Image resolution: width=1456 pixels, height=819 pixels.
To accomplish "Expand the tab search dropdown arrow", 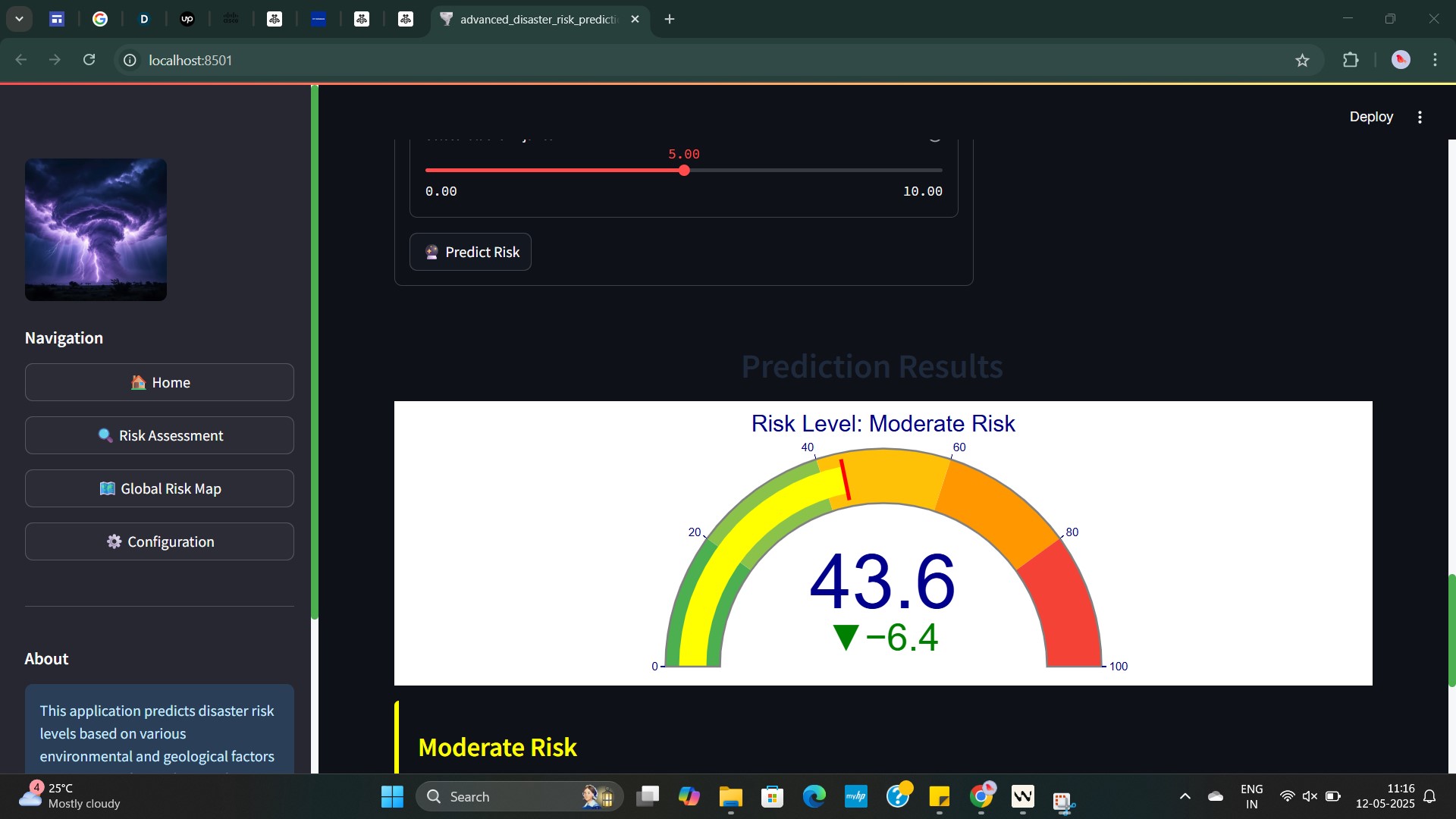I will (19, 19).
